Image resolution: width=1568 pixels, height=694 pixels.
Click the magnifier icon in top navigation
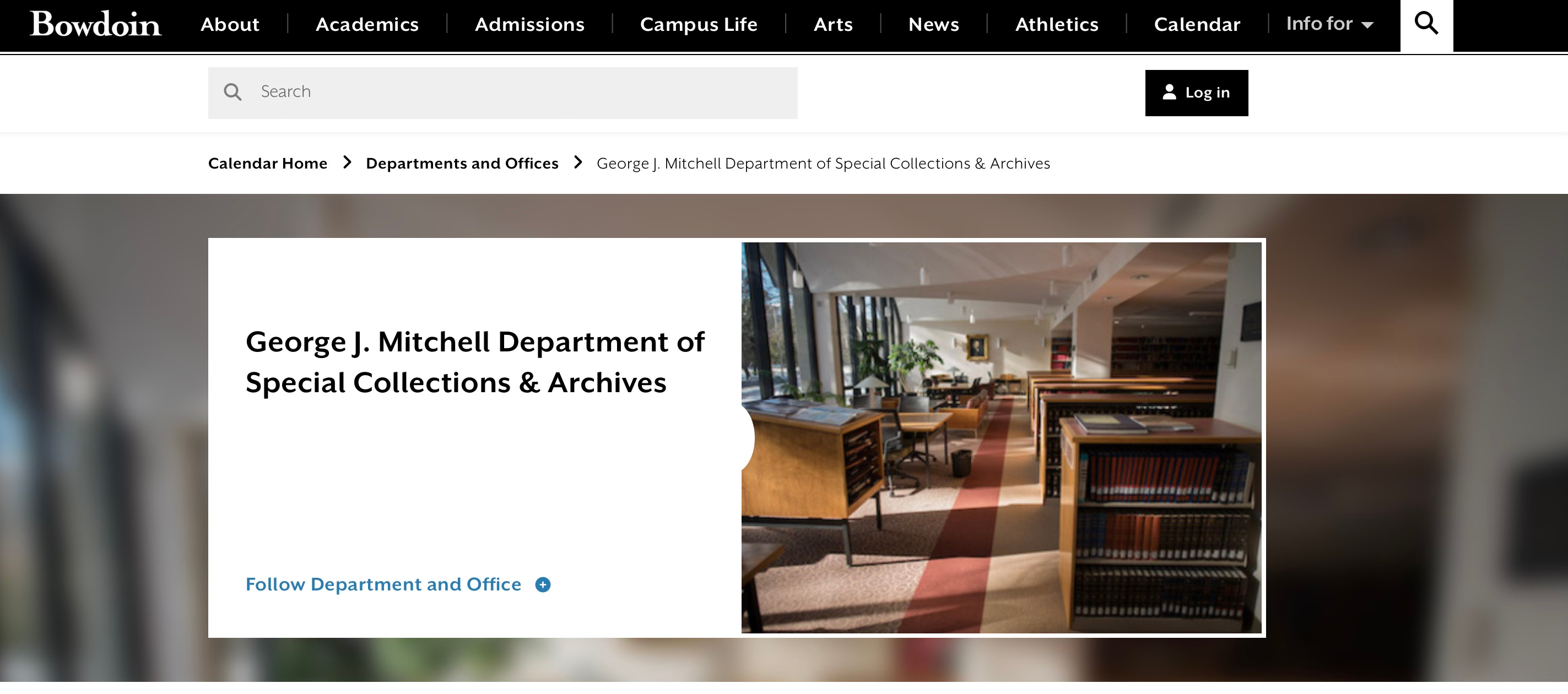[x=1426, y=24]
